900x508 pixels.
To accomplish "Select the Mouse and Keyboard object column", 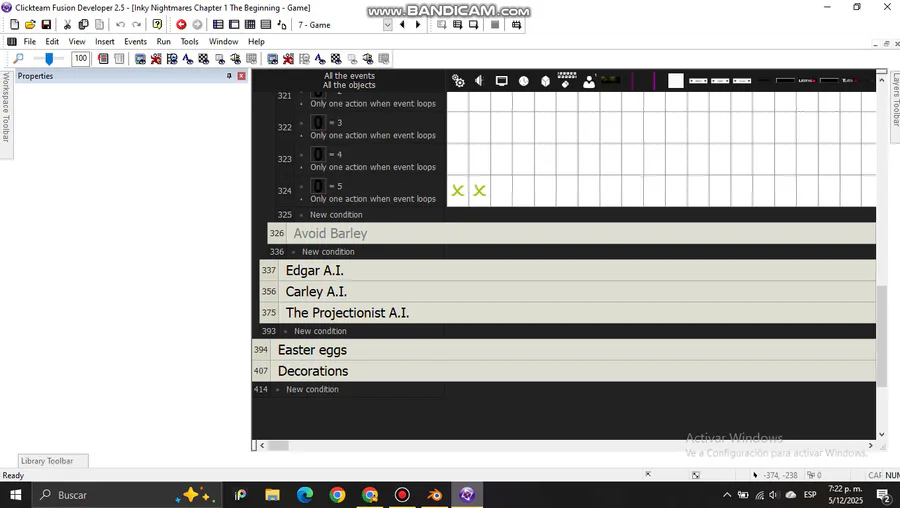I will 567,81.
